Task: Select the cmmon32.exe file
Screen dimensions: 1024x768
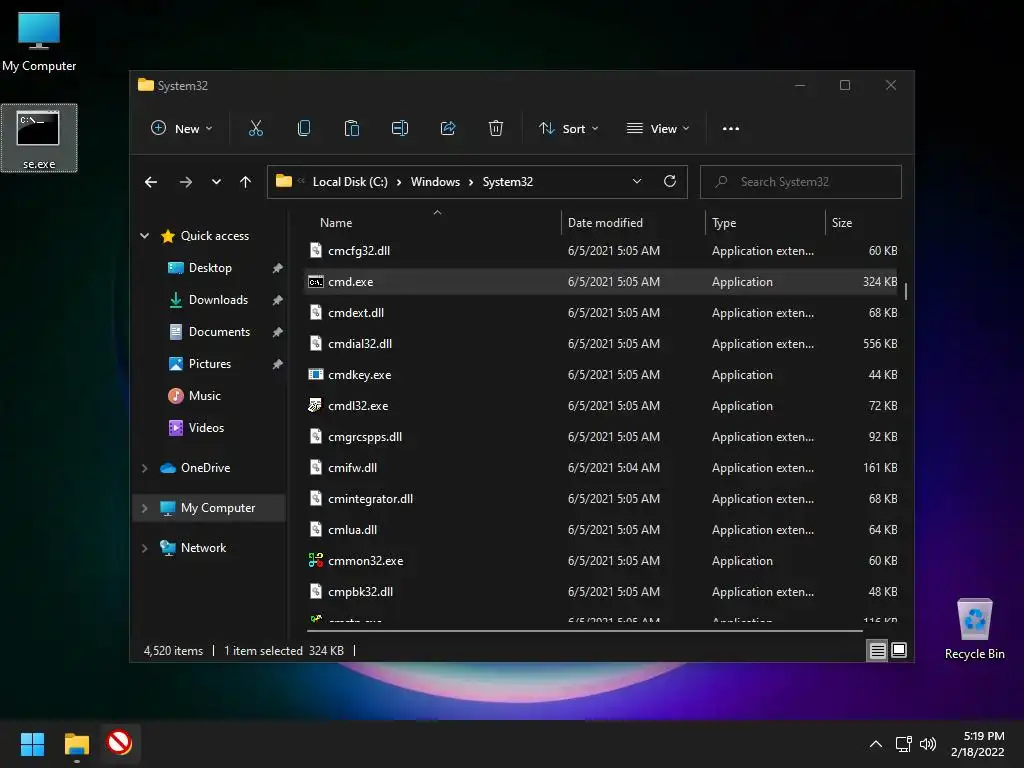Action: (365, 561)
